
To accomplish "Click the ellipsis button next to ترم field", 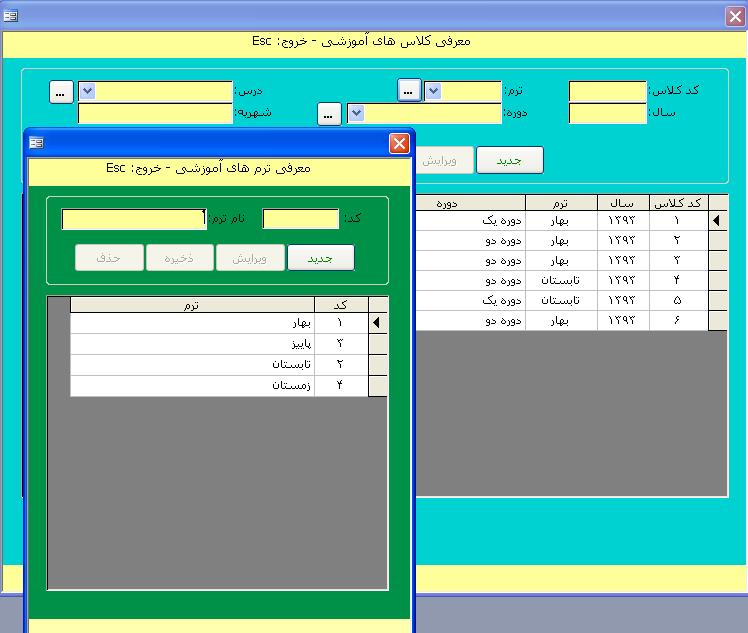I will 409,91.
